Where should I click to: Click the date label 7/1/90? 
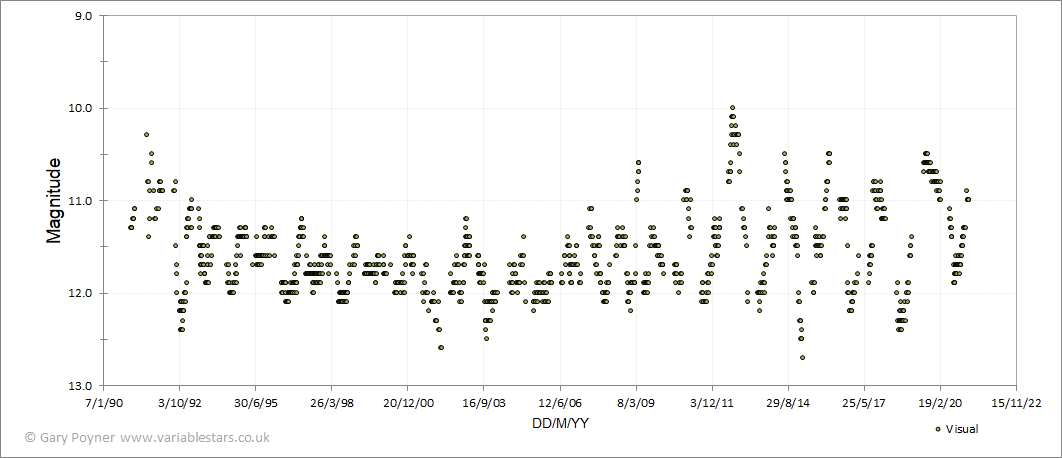point(104,402)
